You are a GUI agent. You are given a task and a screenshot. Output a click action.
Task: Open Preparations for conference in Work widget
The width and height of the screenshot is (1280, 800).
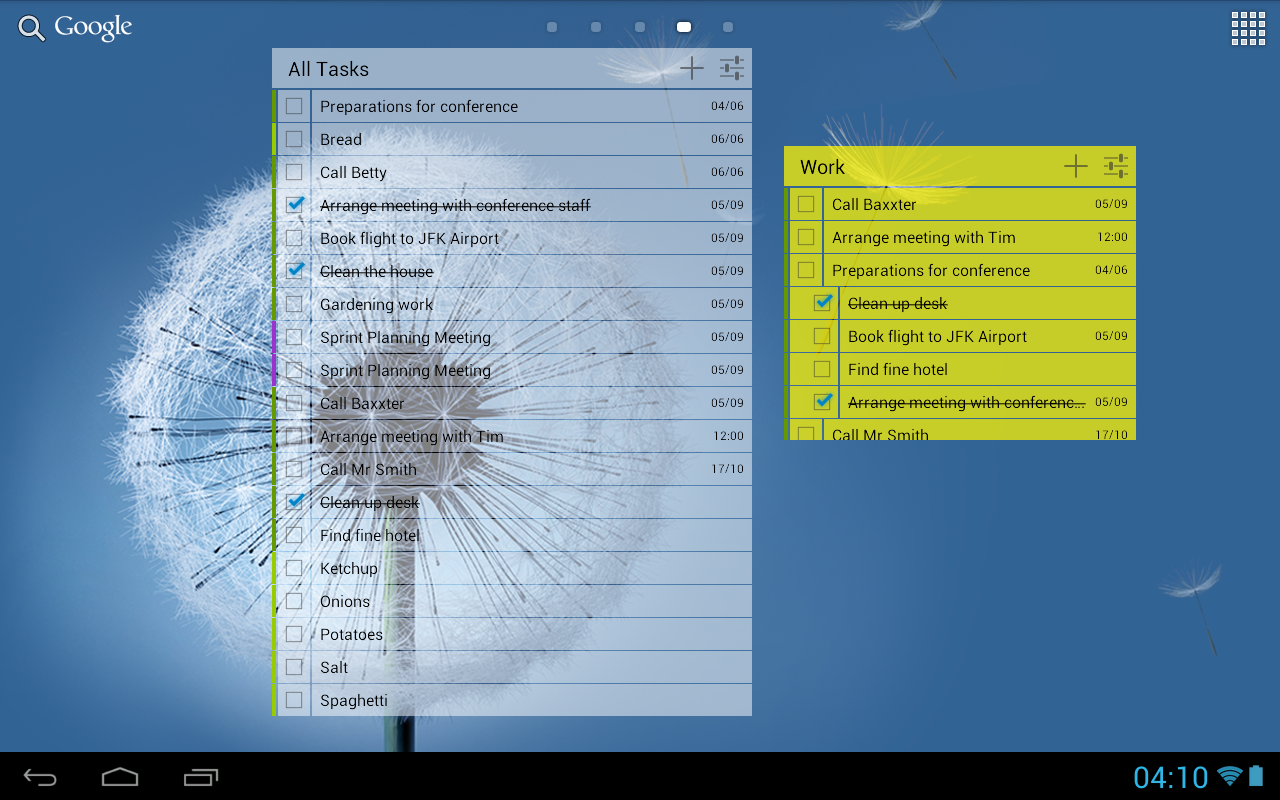(x=930, y=270)
